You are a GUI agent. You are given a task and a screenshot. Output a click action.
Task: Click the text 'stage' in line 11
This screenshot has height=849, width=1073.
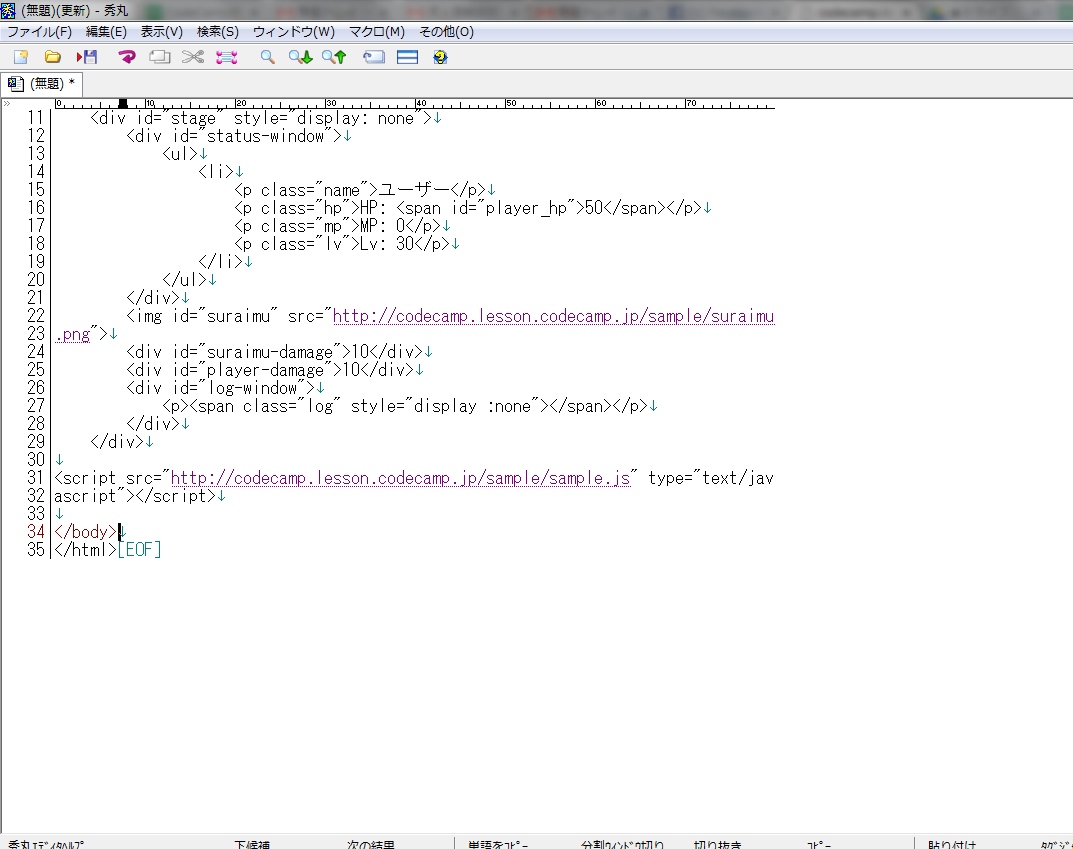pyautogui.click(x=193, y=118)
